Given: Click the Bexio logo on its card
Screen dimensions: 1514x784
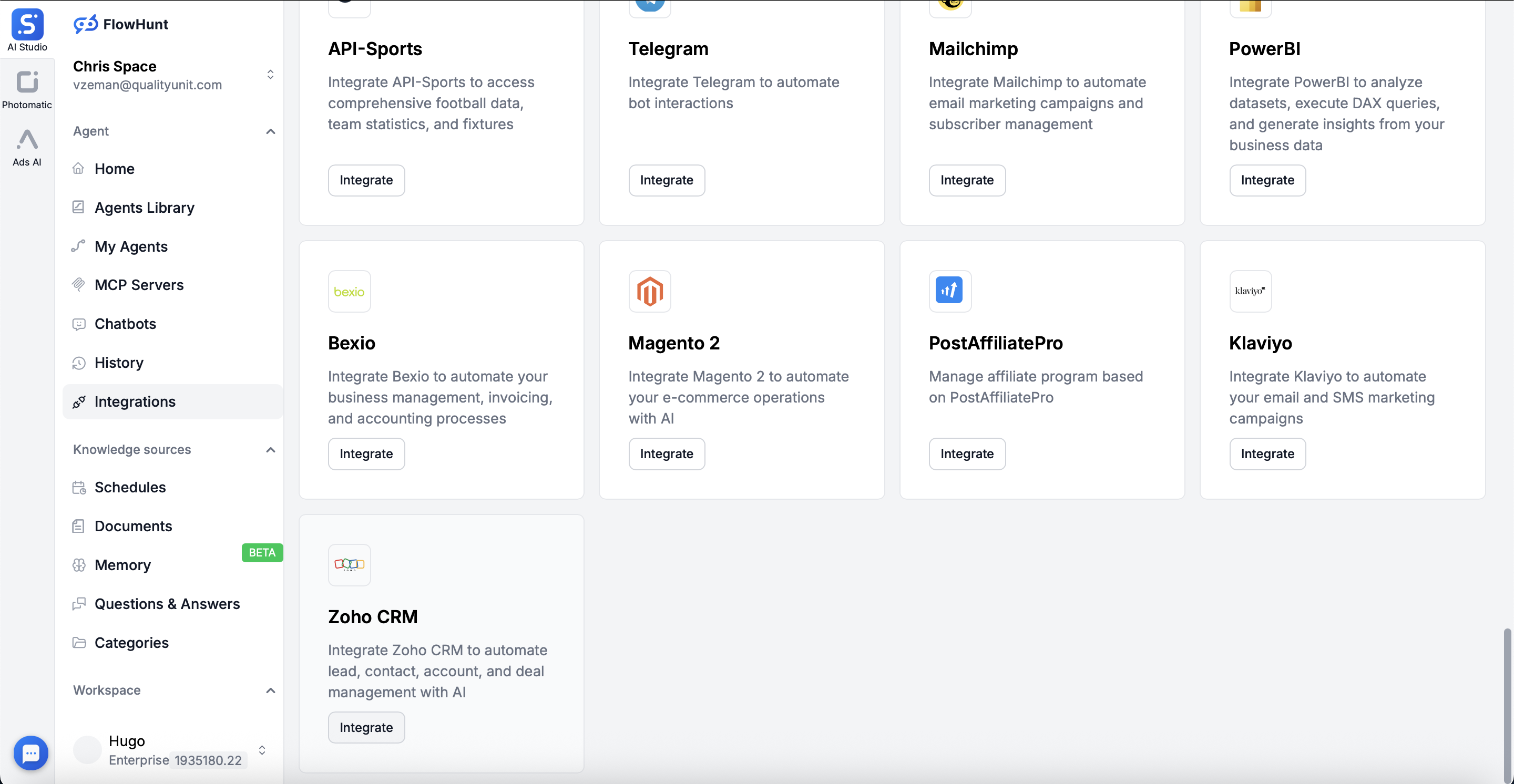Looking at the screenshot, I should pyautogui.click(x=349, y=291).
